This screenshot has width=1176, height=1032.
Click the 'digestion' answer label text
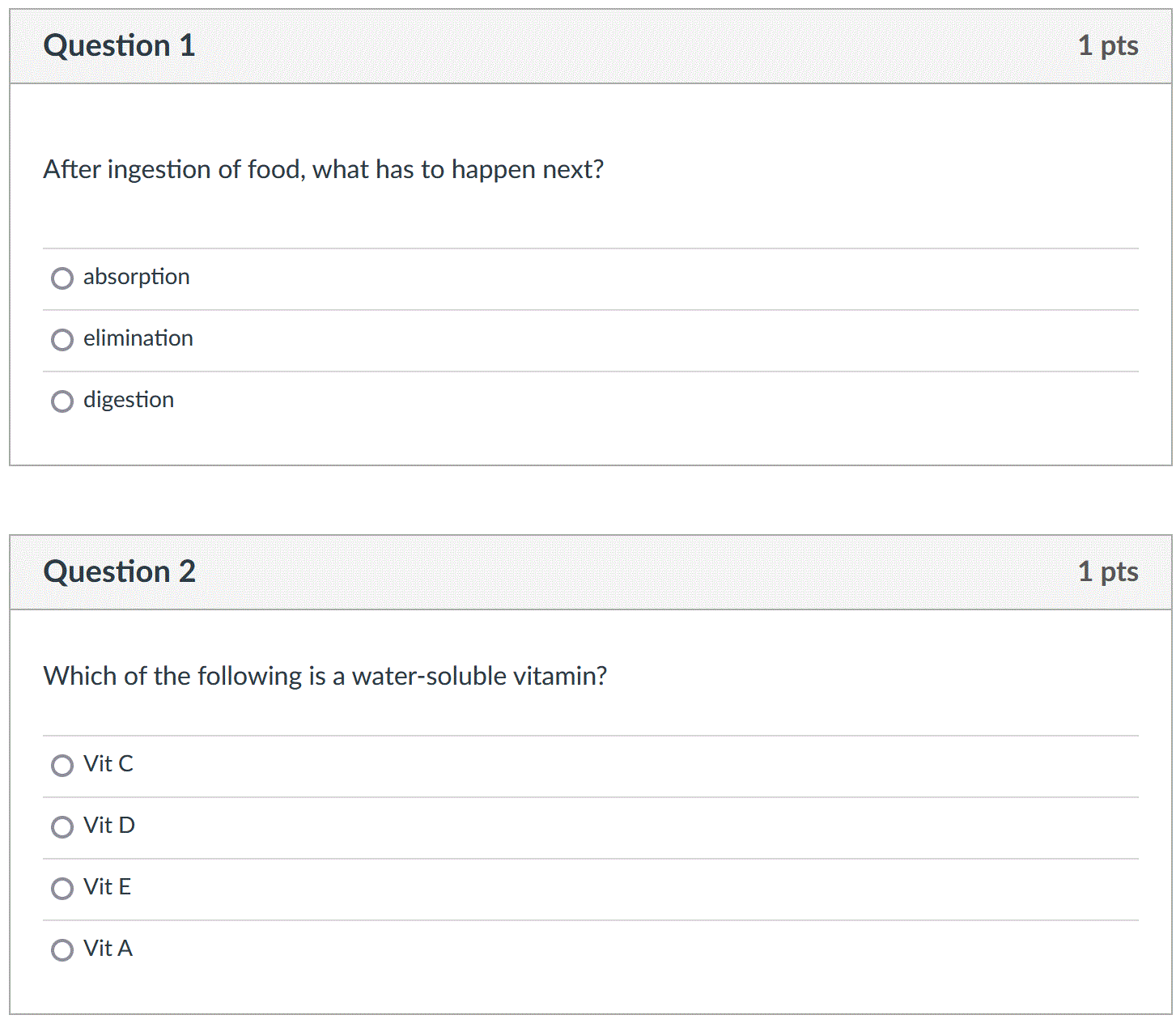(129, 401)
